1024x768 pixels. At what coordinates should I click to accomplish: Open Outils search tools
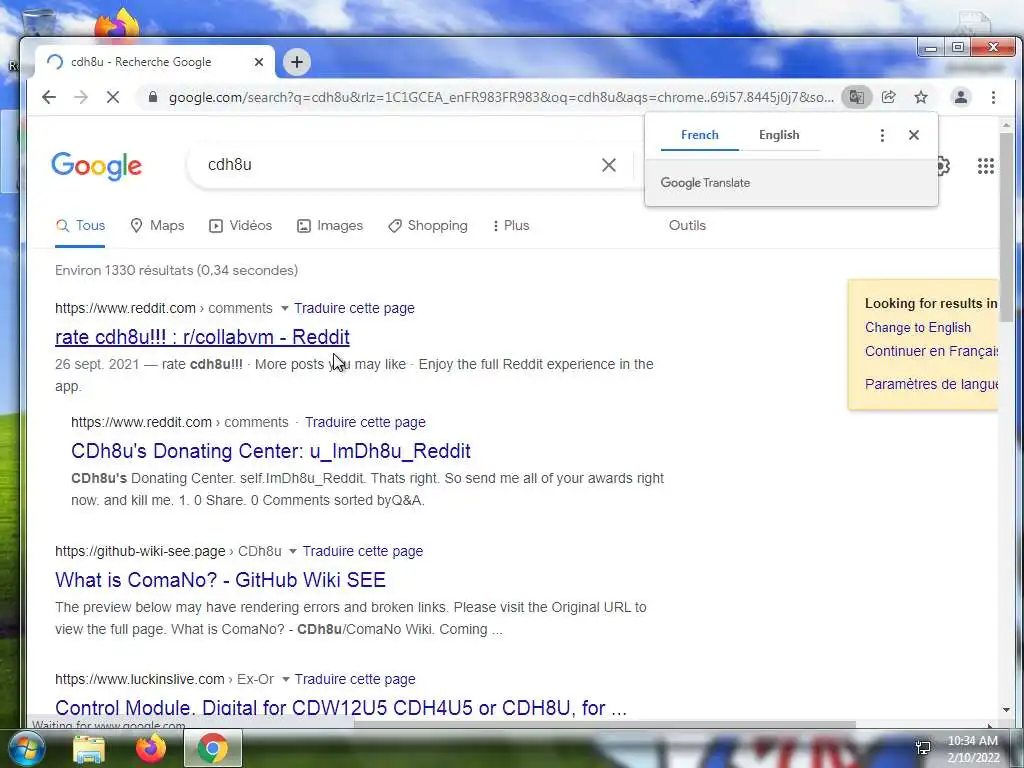click(x=687, y=226)
